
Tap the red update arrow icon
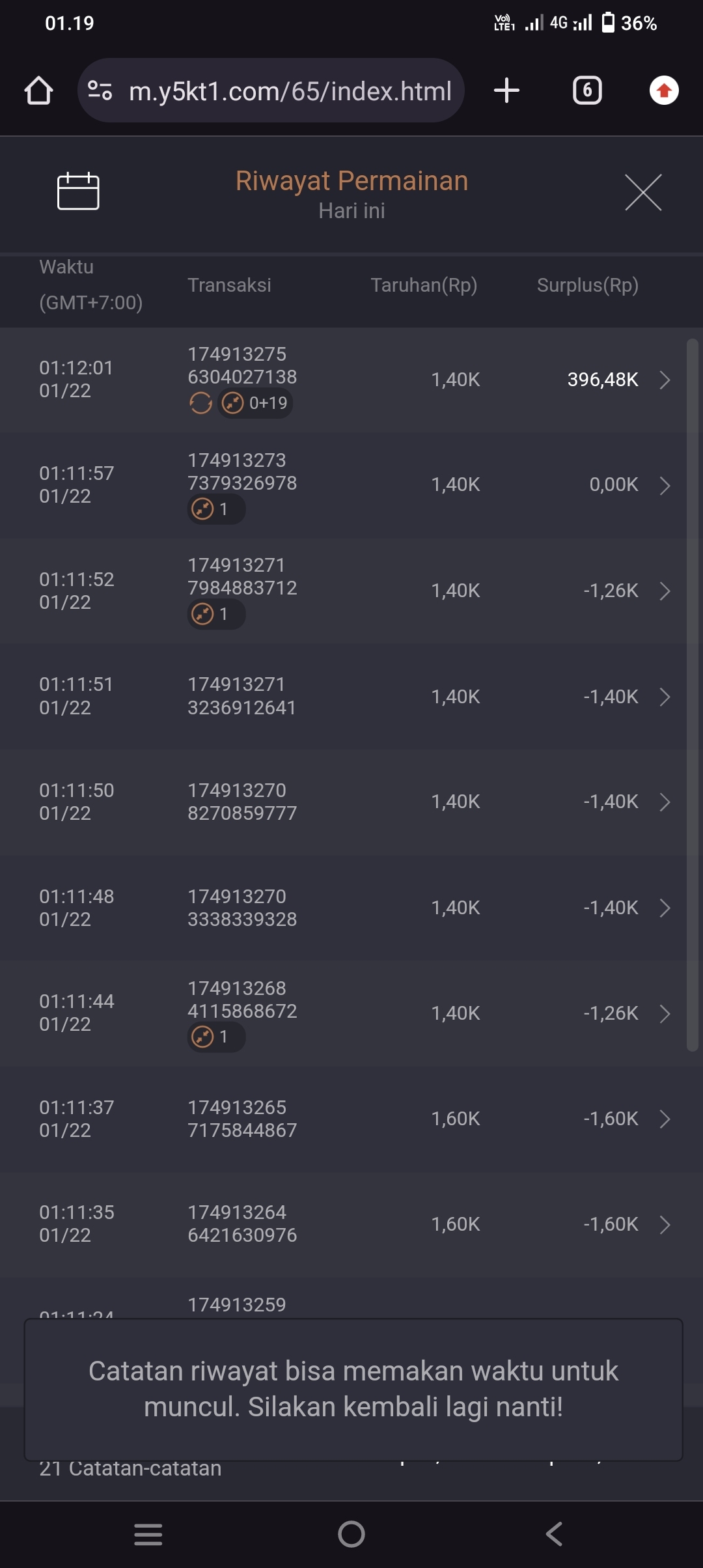(x=664, y=91)
